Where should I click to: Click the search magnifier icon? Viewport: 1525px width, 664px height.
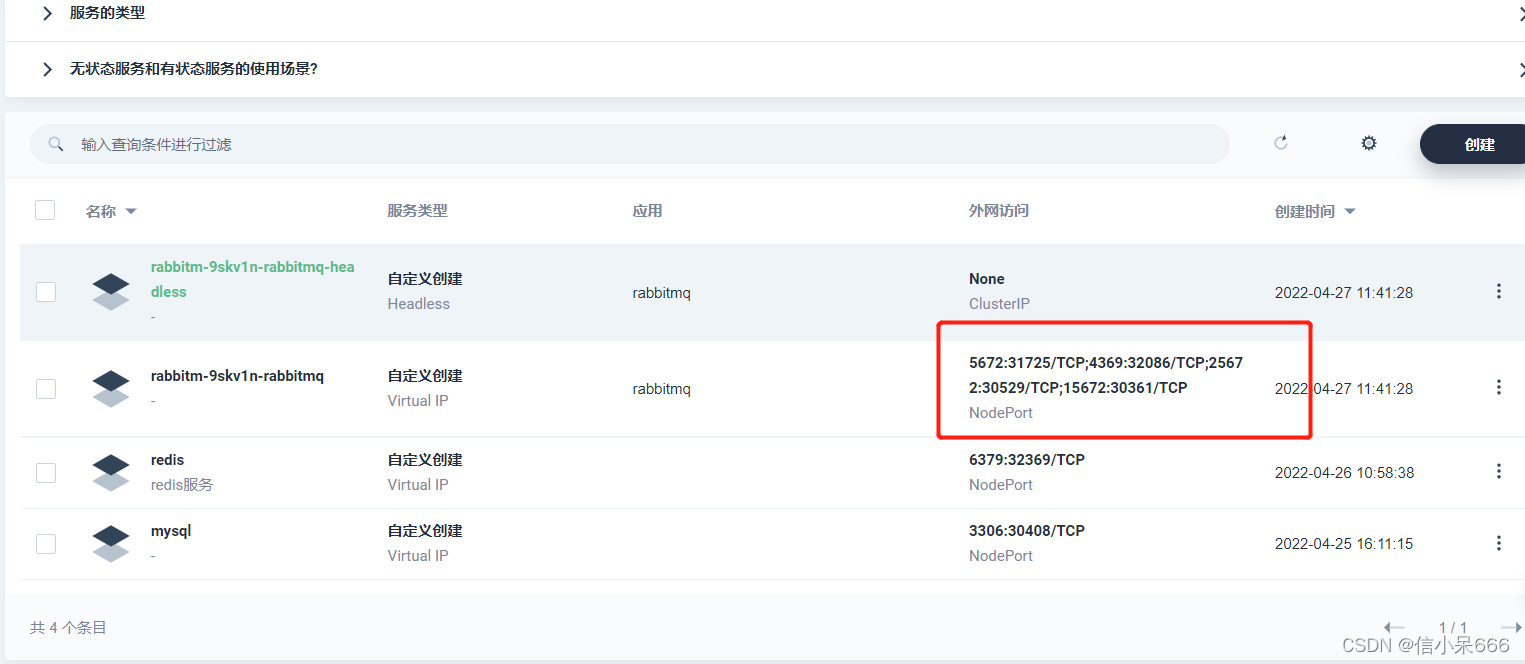coord(56,144)
